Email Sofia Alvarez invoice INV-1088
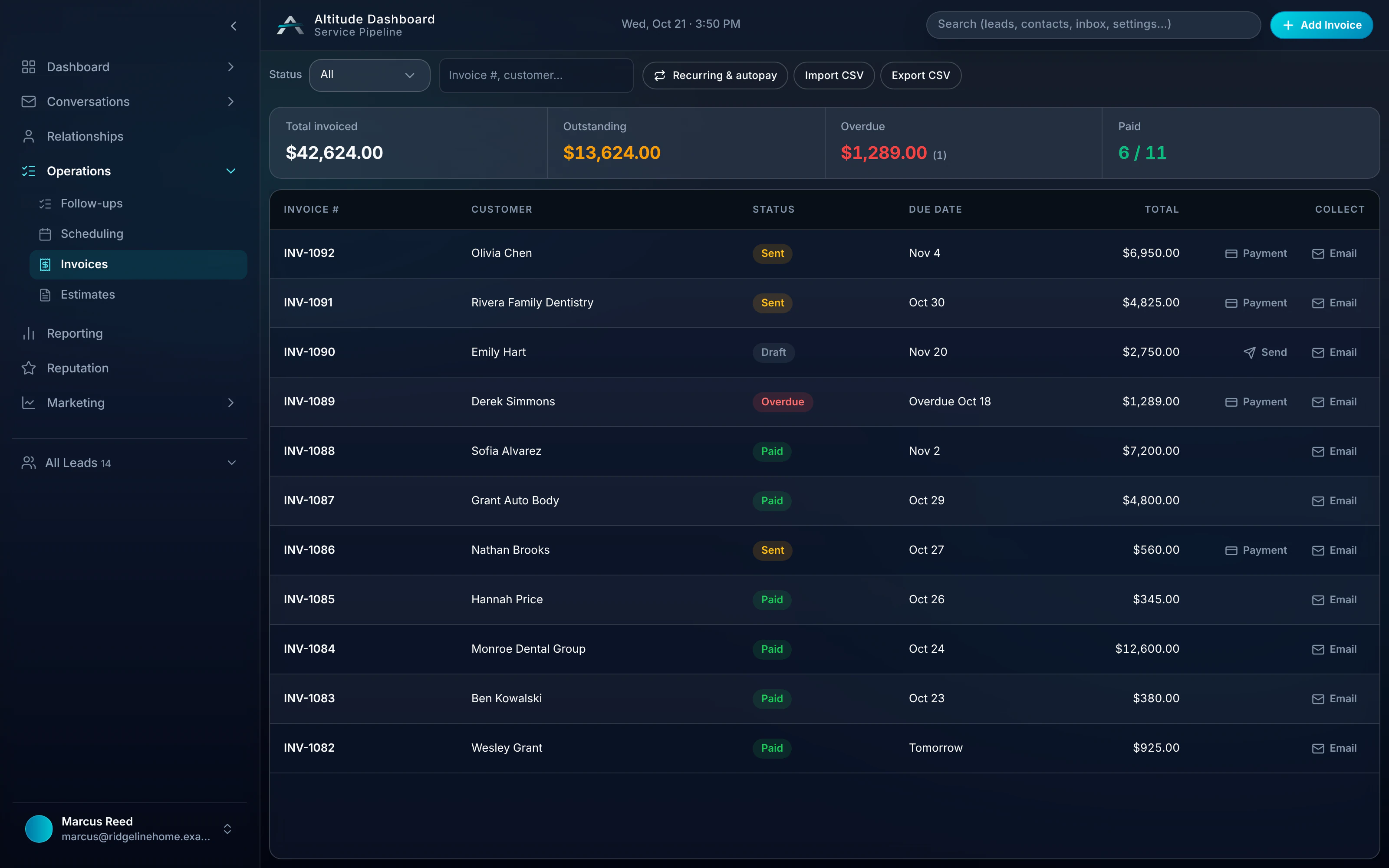Image resolution: width=1389 pixels, height=868 pixels. pos(1334,451)
